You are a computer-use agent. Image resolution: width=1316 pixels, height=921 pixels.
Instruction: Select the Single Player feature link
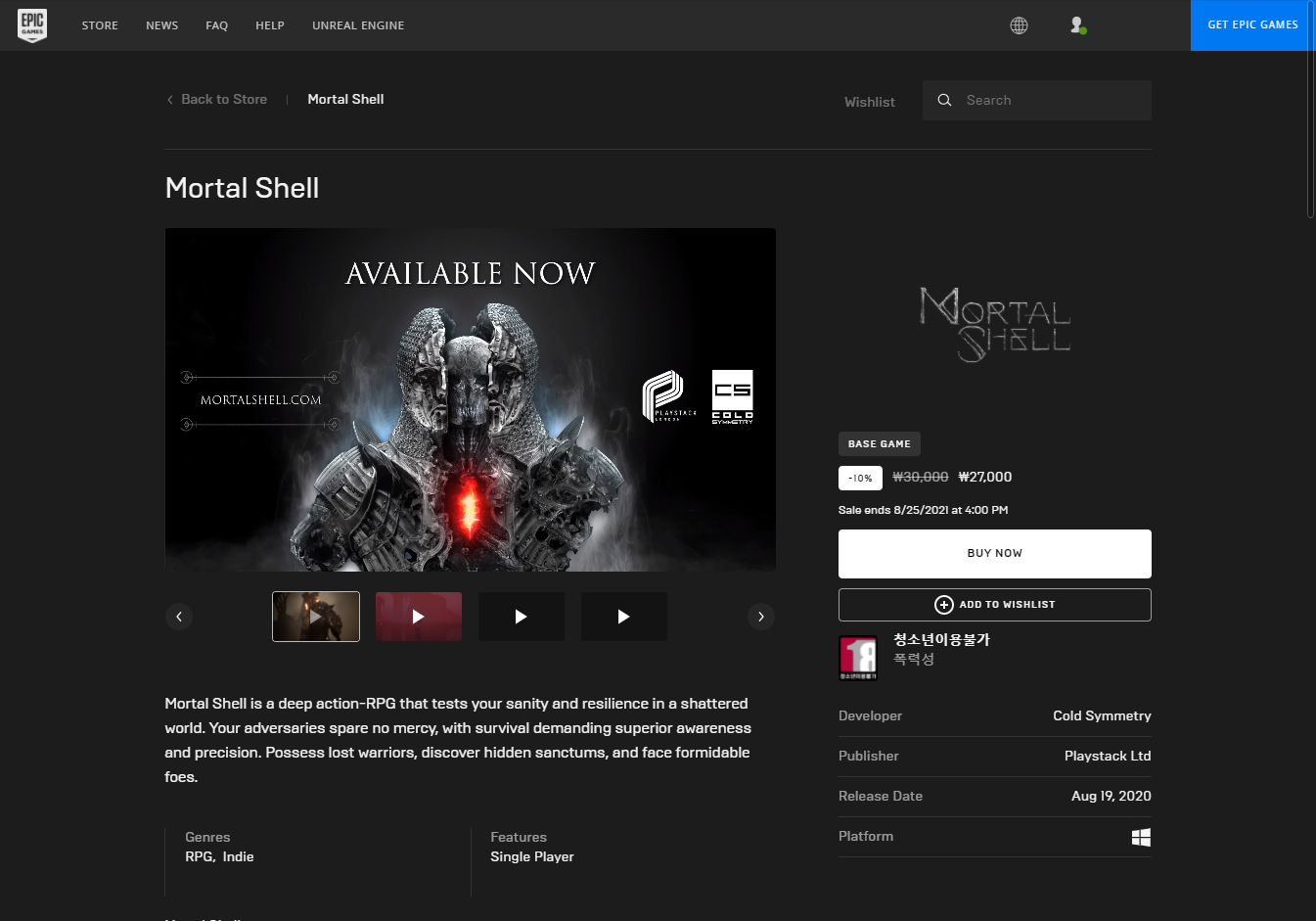532,856
